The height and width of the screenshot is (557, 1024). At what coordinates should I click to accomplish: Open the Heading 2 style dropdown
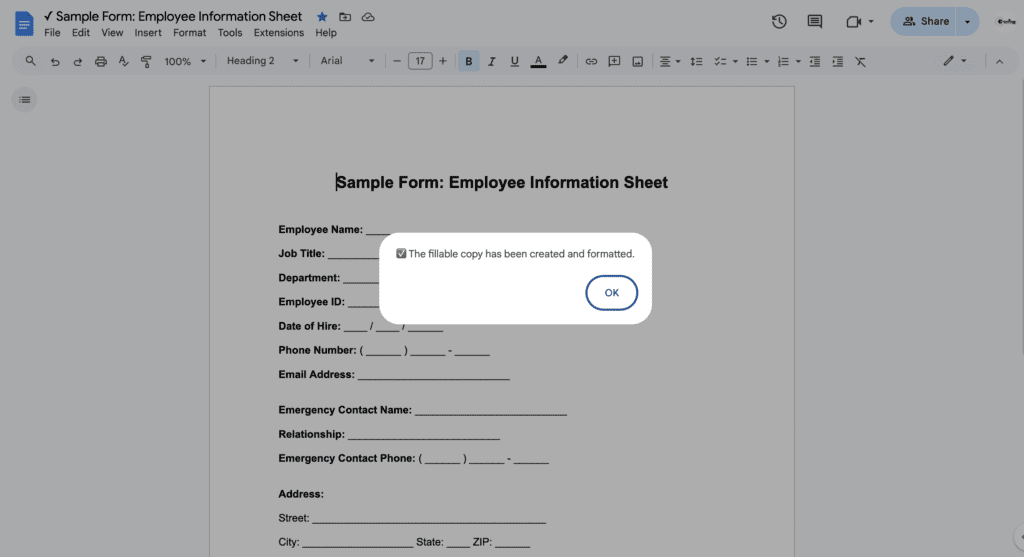click(x=263, y=61)
